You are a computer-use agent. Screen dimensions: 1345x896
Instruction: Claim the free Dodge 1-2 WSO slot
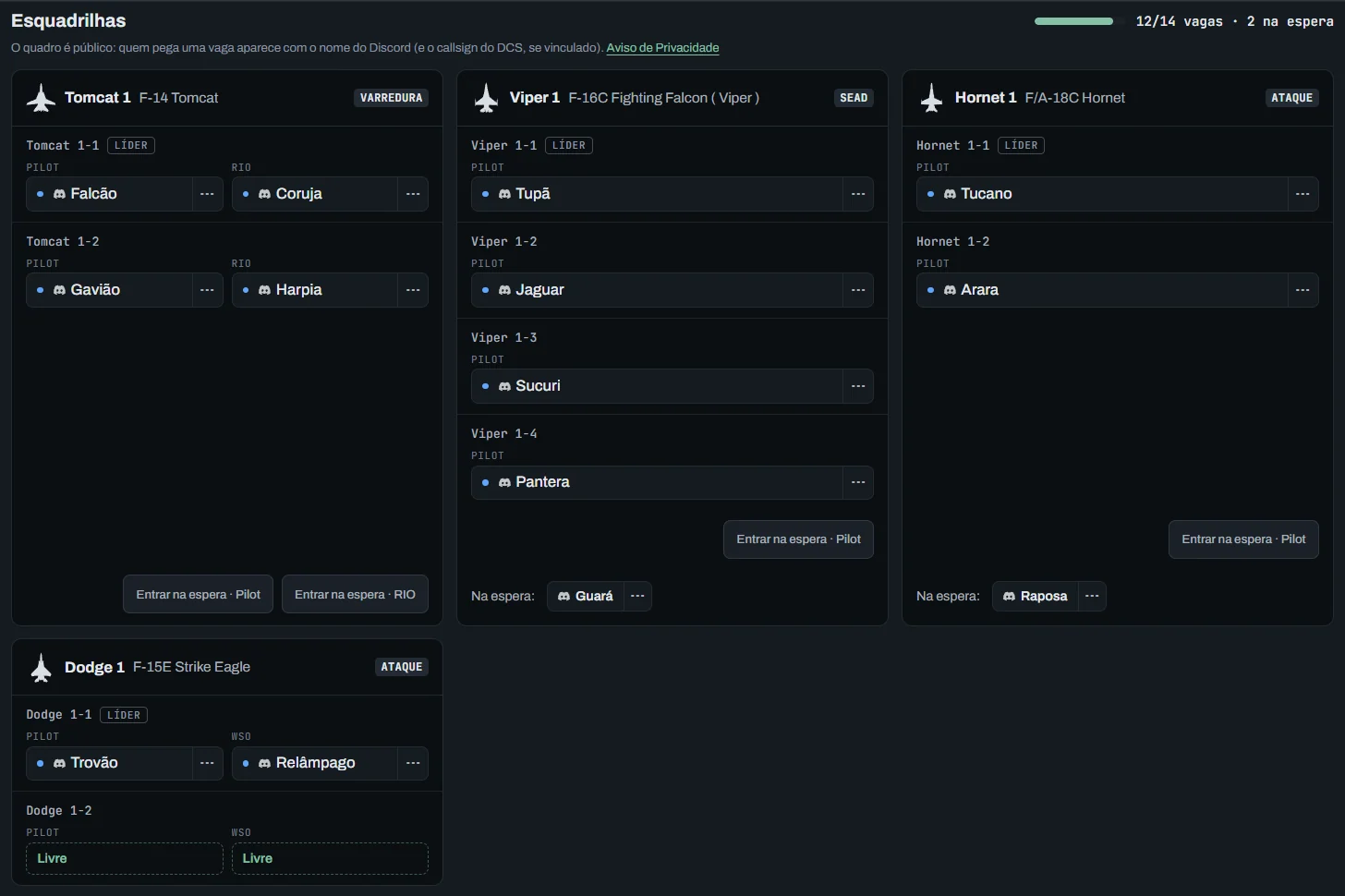330,859
